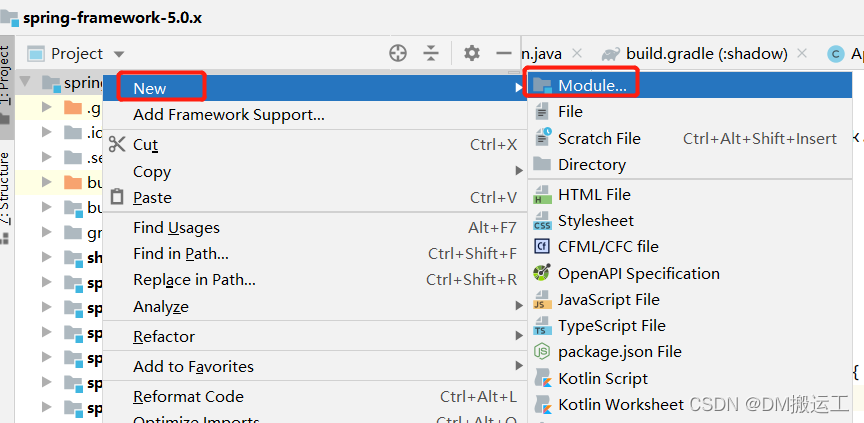Click the Kotlin Script file icon
The height and width of the screenshot is (423, 864).
(x=542, y=378)
